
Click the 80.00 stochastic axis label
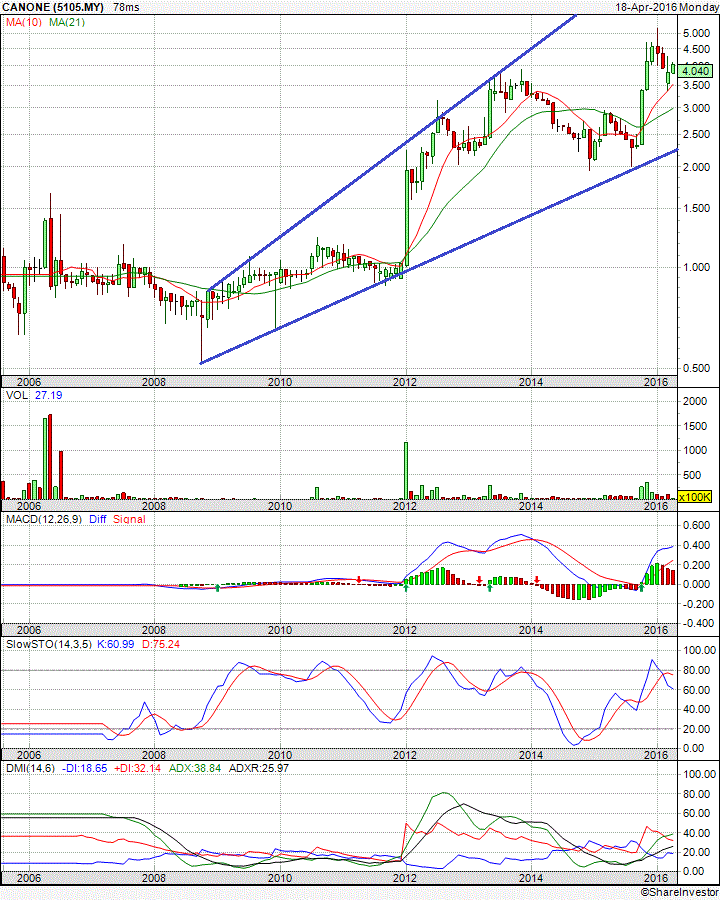point(697,670)
